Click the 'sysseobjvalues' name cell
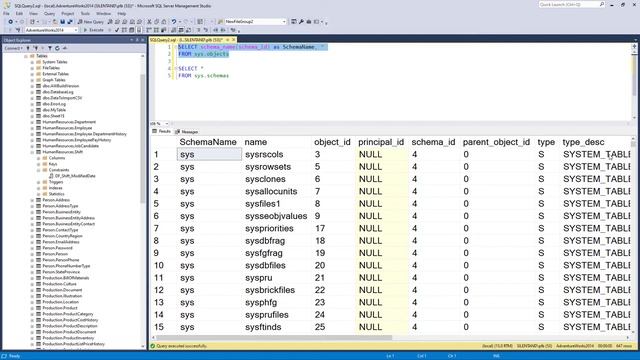 tap(277, 216)
